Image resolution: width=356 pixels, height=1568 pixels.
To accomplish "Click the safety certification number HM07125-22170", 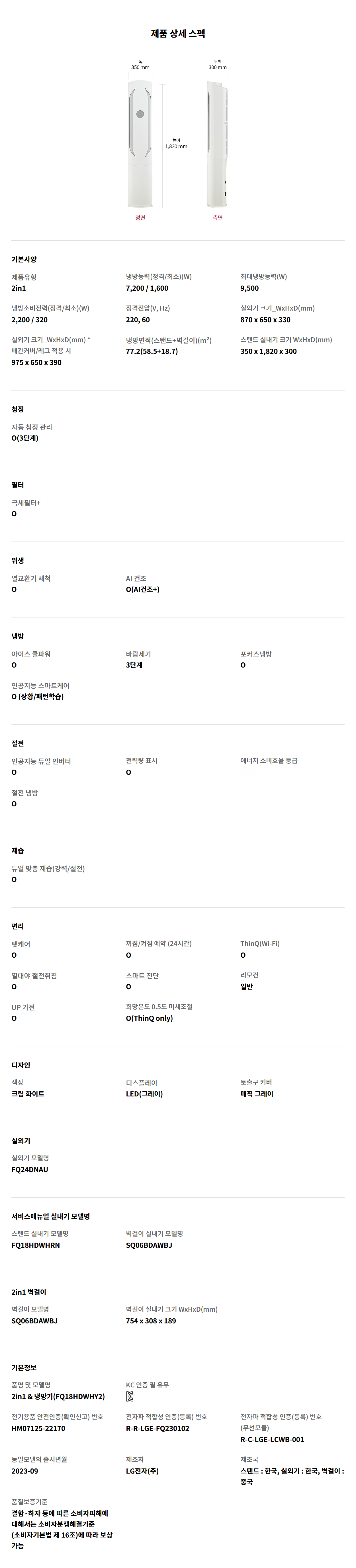I will pyautogui.click(x=38, y=1428).
